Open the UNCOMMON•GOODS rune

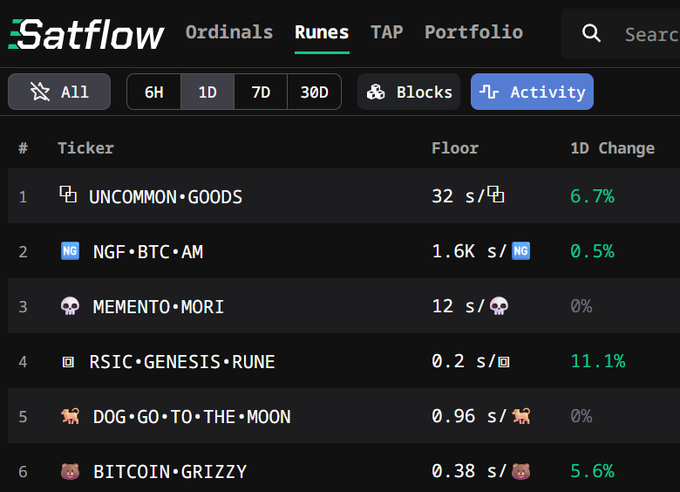click(166, 197)
